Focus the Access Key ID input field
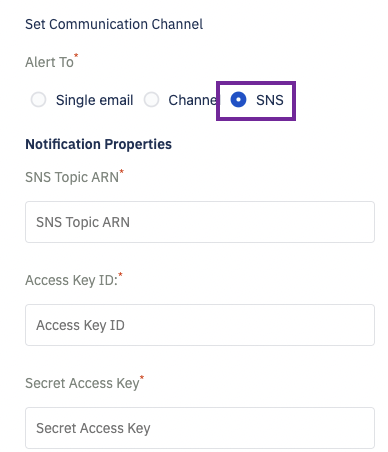The image size is (388, 452). [x=200, y=325]
